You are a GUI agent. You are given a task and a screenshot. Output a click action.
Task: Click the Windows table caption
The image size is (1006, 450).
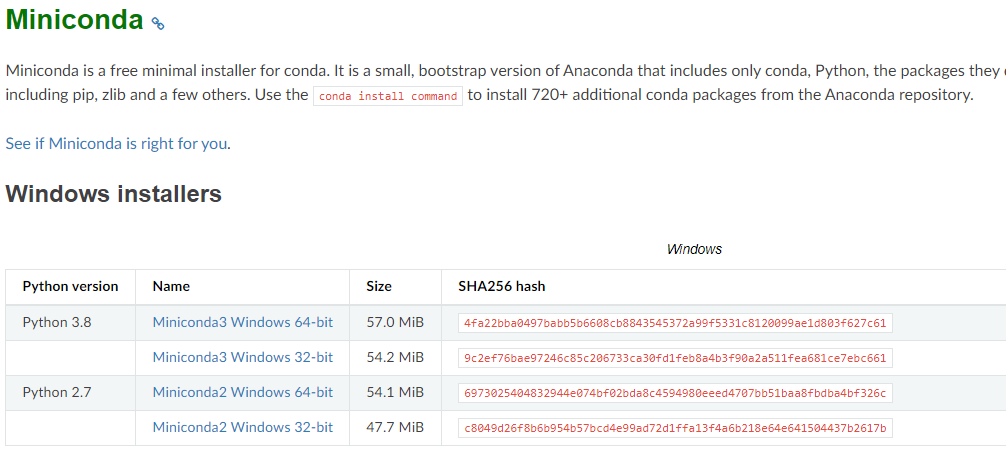click(694, 249)
